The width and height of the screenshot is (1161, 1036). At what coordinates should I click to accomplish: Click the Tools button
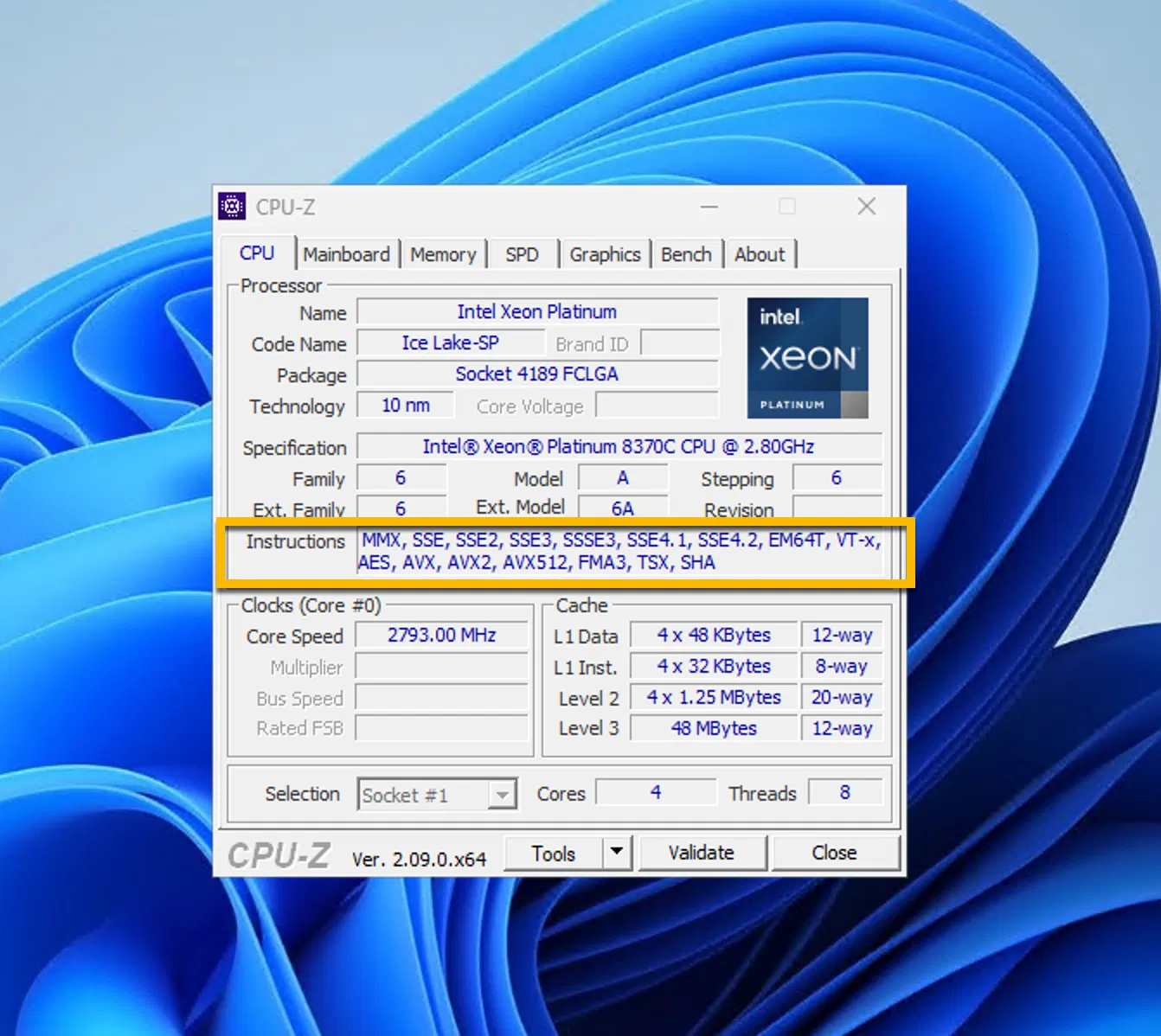[x=553, y=854]
